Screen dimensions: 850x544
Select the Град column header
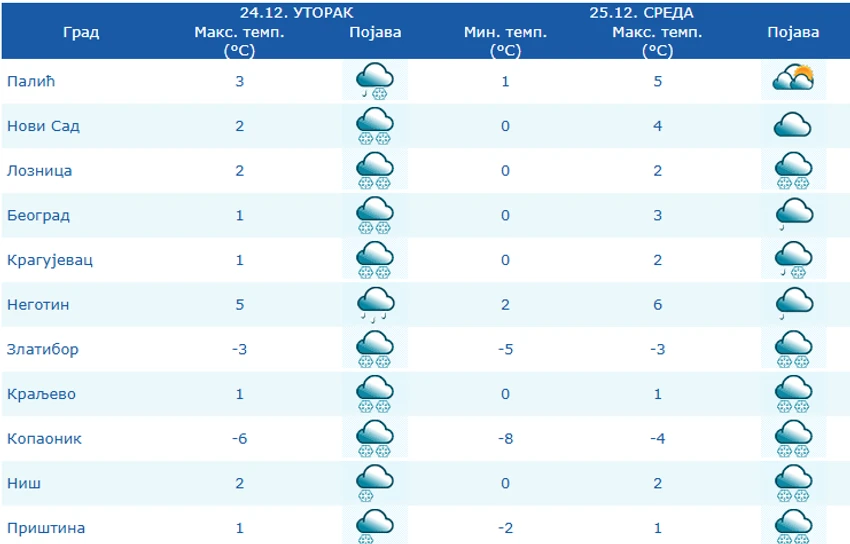click(81, 32)
